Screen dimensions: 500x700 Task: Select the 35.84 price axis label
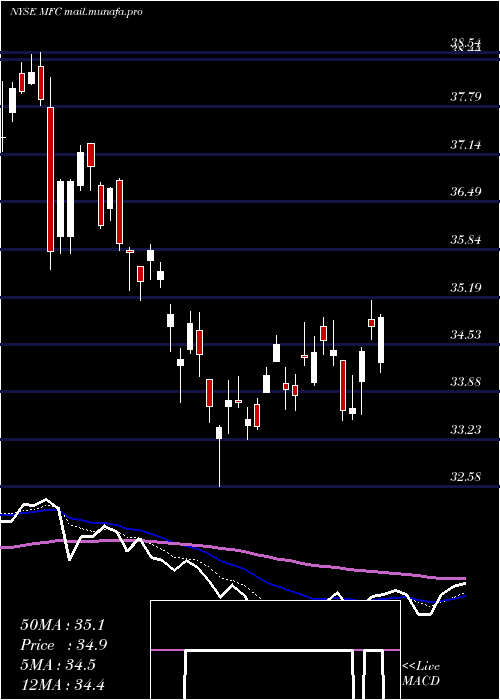(466, 240)
